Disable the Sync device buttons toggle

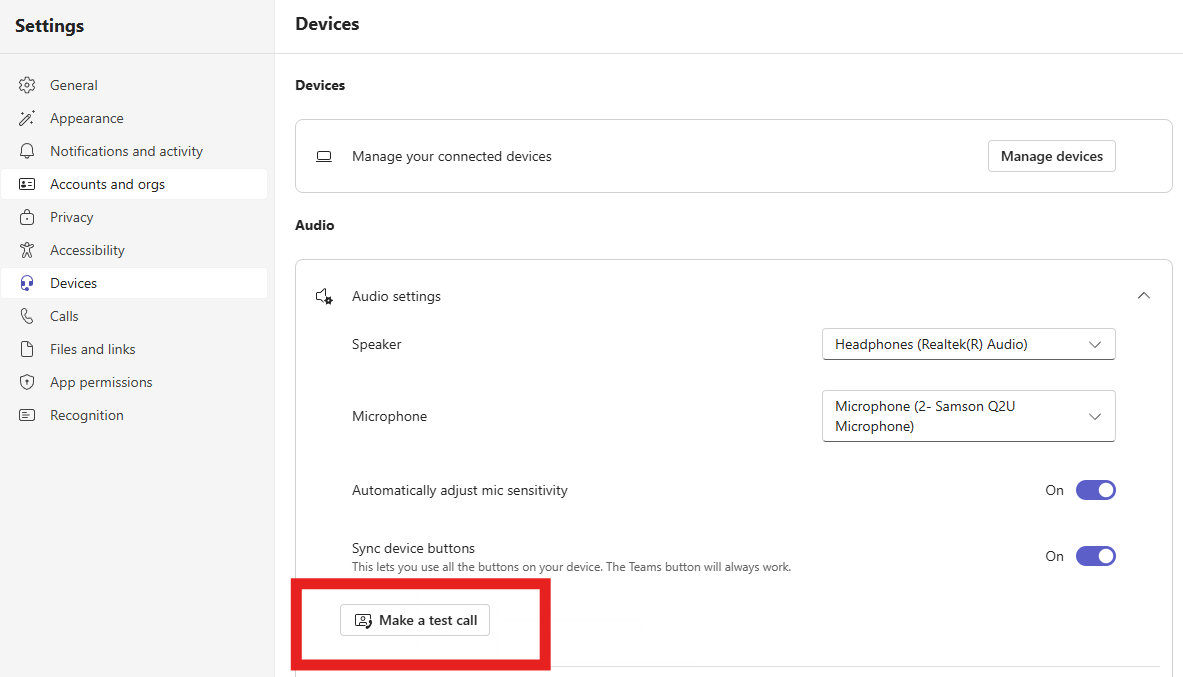pos(1095,556)
